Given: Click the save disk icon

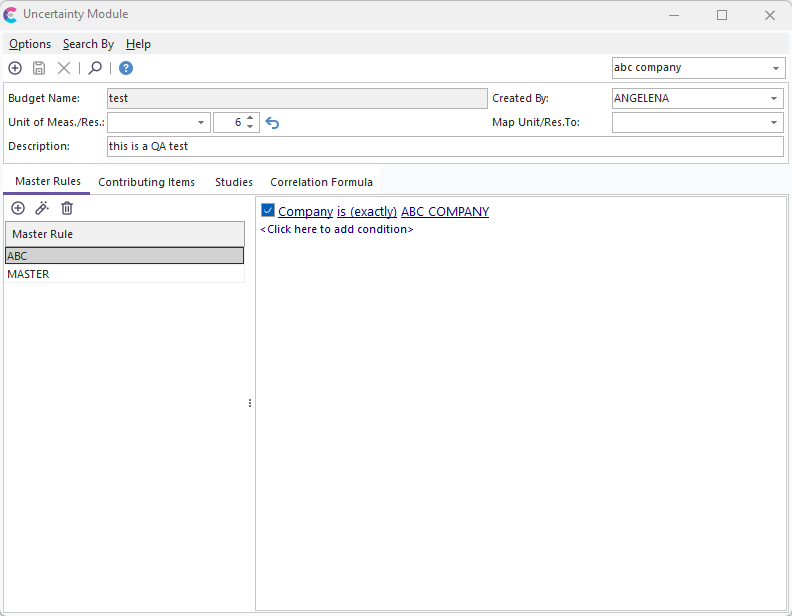Looking at the screenshot, I should point(39,68).
